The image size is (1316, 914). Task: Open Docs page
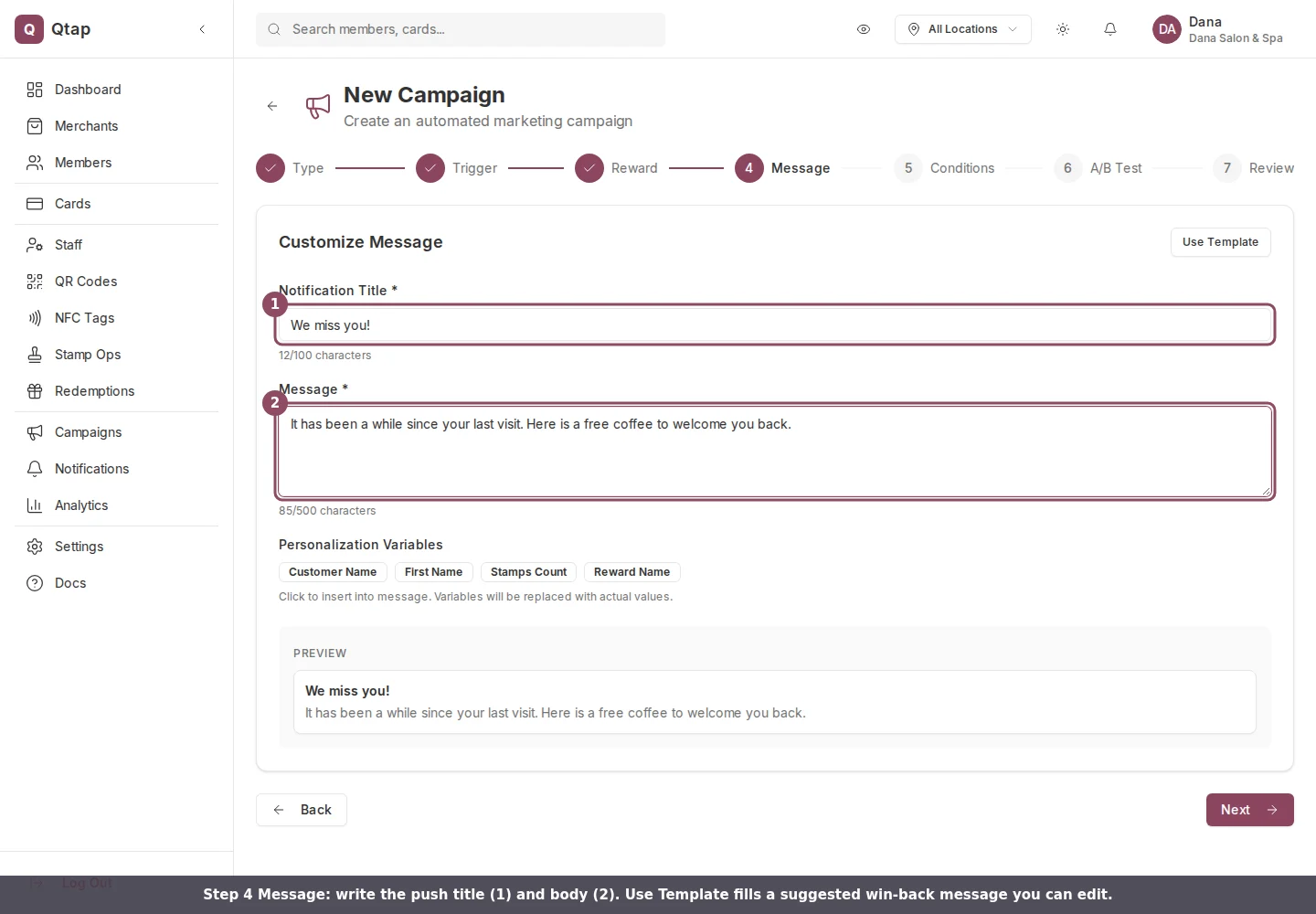click(117, 583)
